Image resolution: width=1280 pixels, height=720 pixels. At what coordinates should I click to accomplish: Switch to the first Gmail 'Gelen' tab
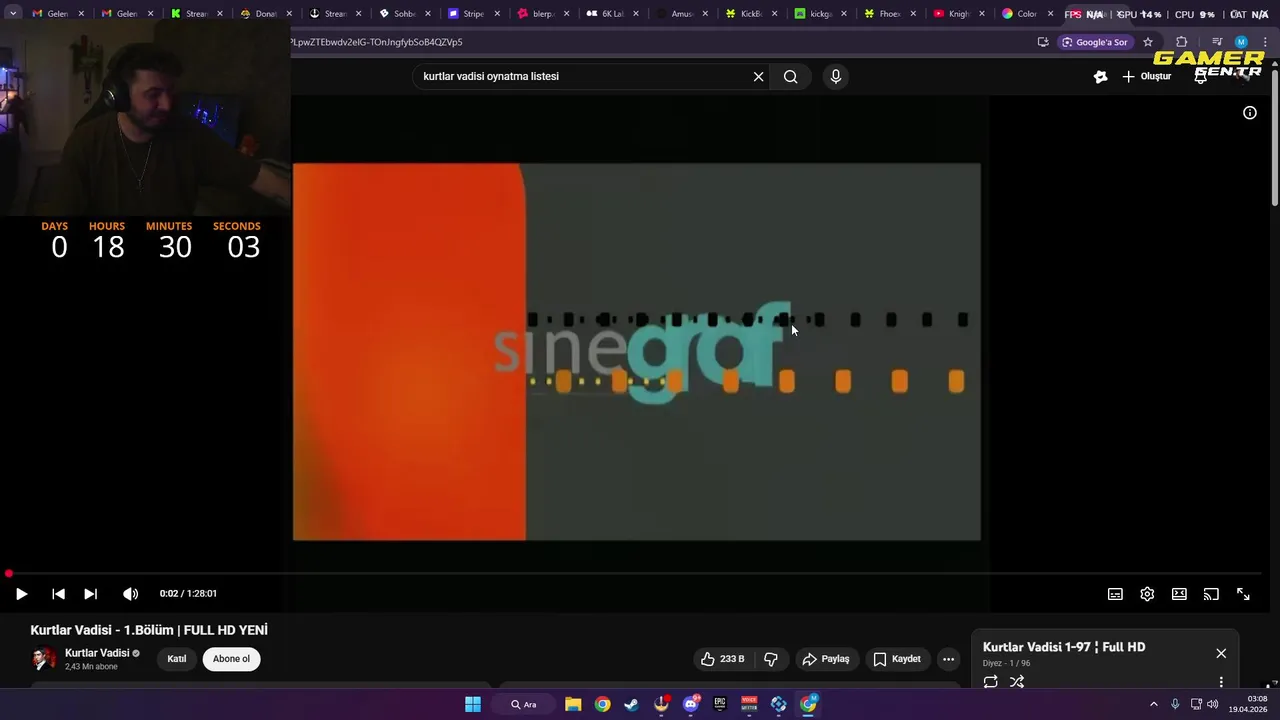(x=57, y=14)
